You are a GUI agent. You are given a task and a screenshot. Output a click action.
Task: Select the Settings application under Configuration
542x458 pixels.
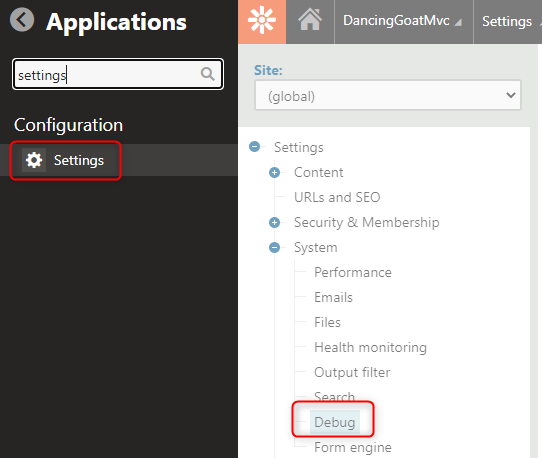[x=66, y=160]
